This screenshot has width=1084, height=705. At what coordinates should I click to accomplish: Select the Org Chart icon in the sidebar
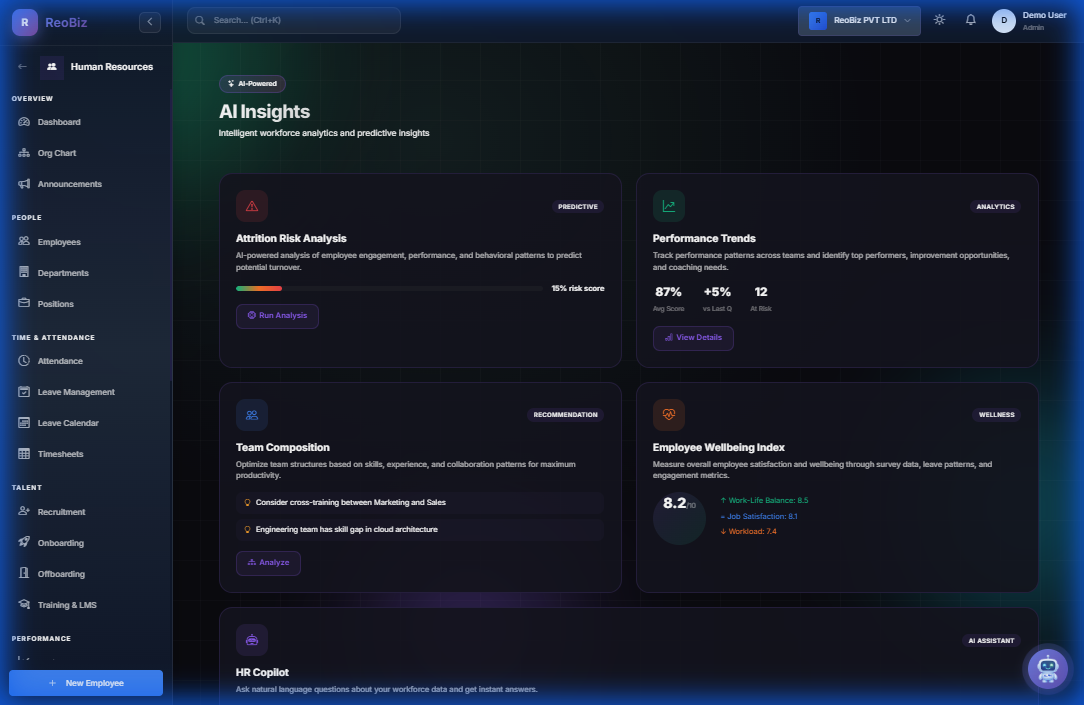(23, 152)
